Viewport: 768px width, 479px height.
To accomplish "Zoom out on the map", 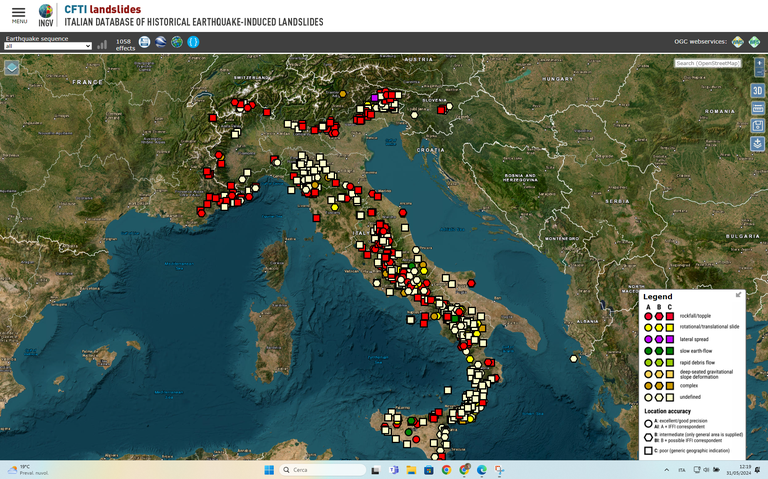I will pos(759,73).
